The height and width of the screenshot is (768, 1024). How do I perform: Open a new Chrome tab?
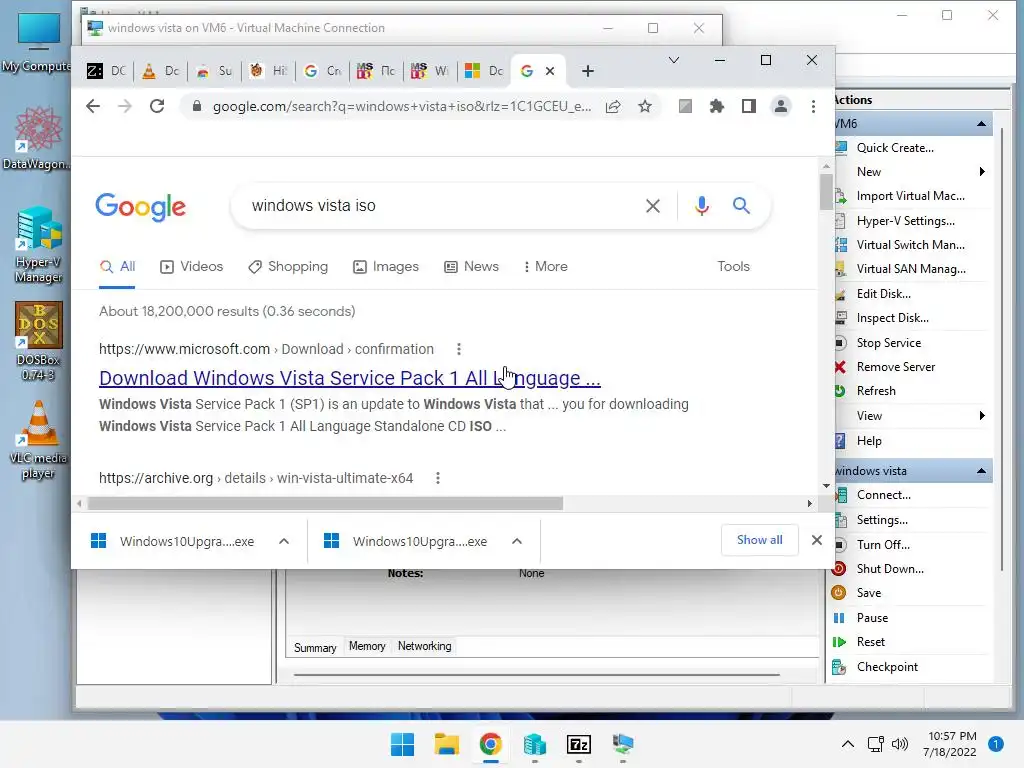pos(588,71)
